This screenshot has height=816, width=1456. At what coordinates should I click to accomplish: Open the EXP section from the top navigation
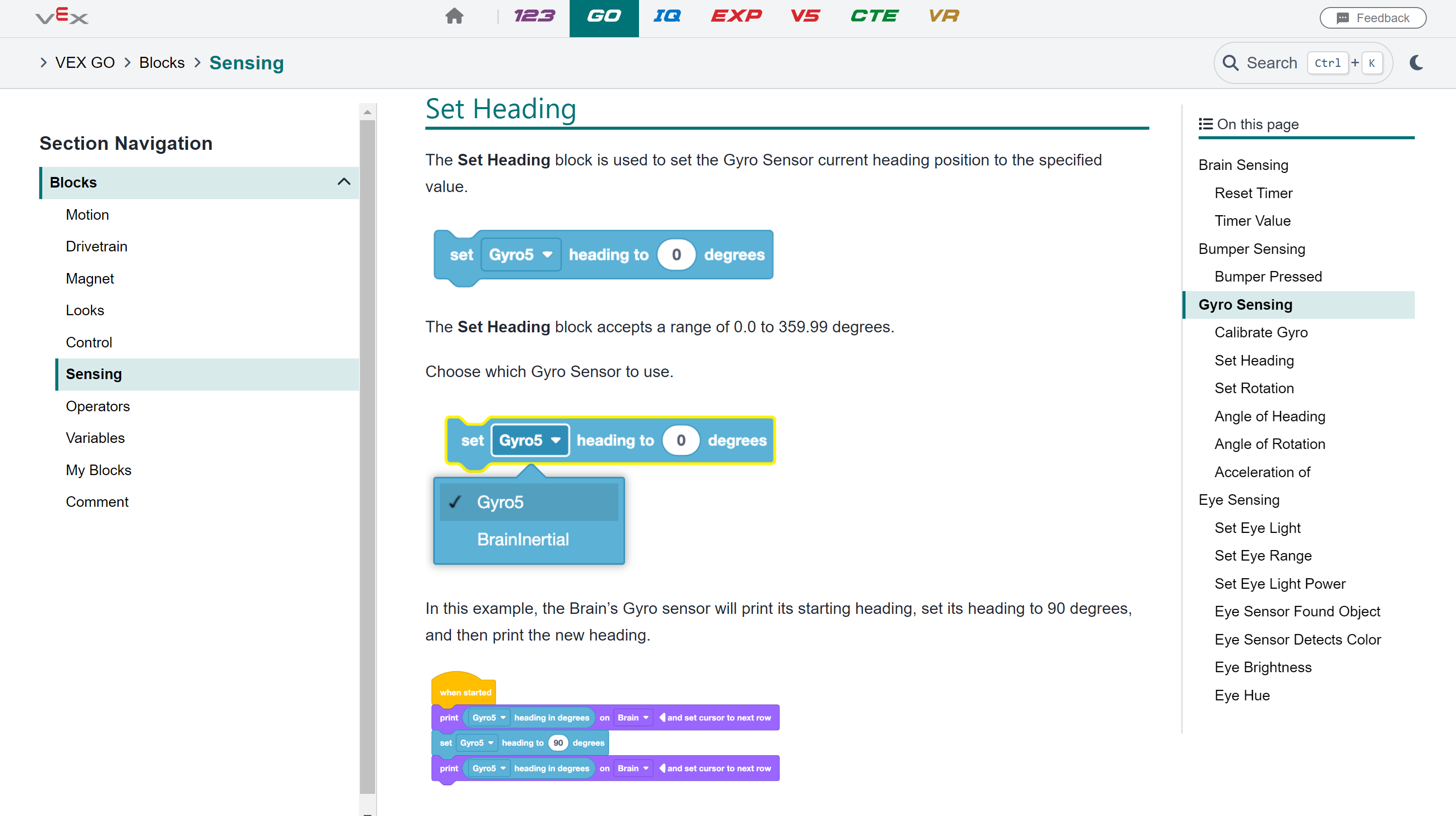pos(737,17)
